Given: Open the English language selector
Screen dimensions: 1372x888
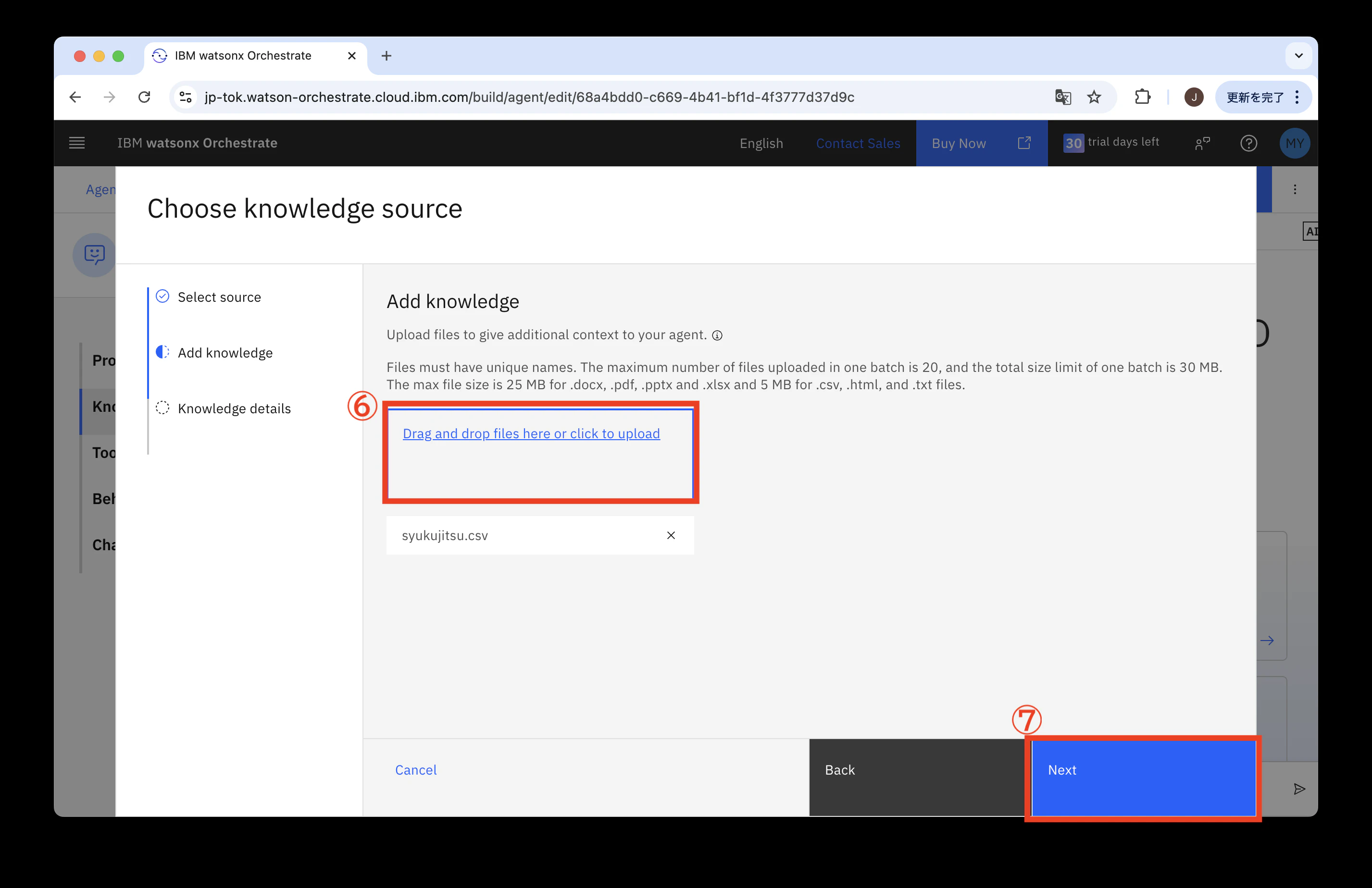Looking at the screenshot, I should pos(761,144).
